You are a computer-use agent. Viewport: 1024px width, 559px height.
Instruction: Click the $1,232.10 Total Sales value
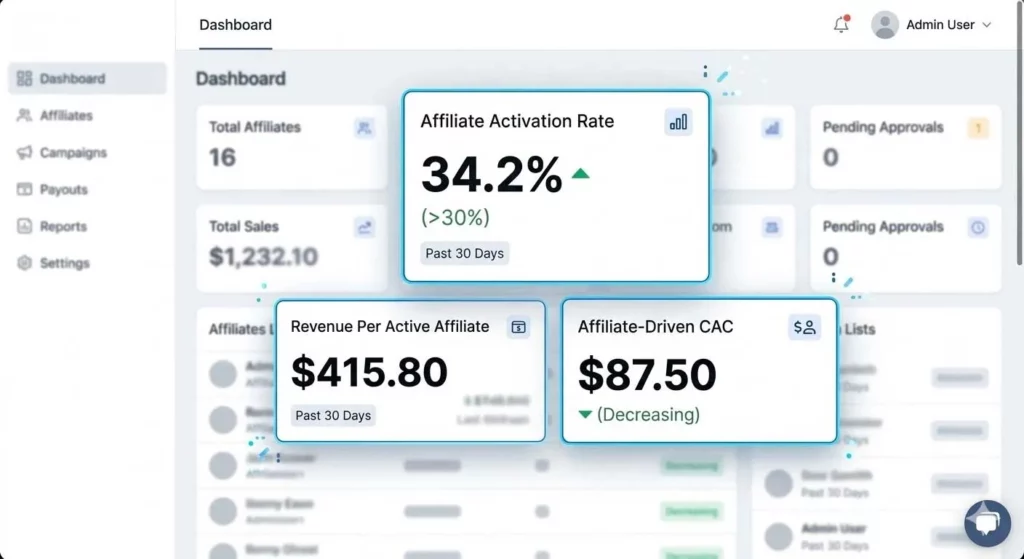click(x=263, y=257)
